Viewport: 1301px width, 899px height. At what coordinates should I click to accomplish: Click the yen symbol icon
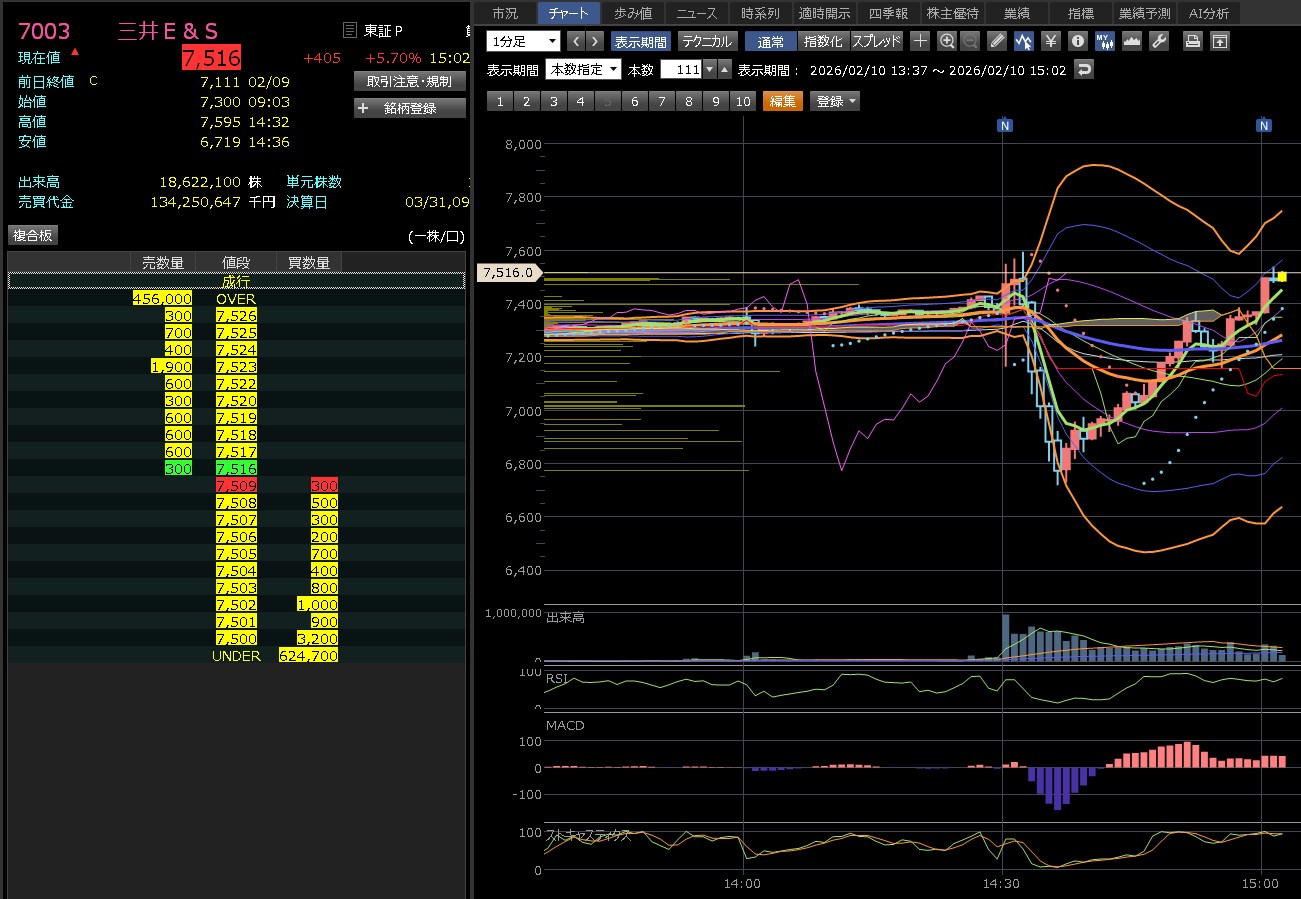pos(1050,41)
